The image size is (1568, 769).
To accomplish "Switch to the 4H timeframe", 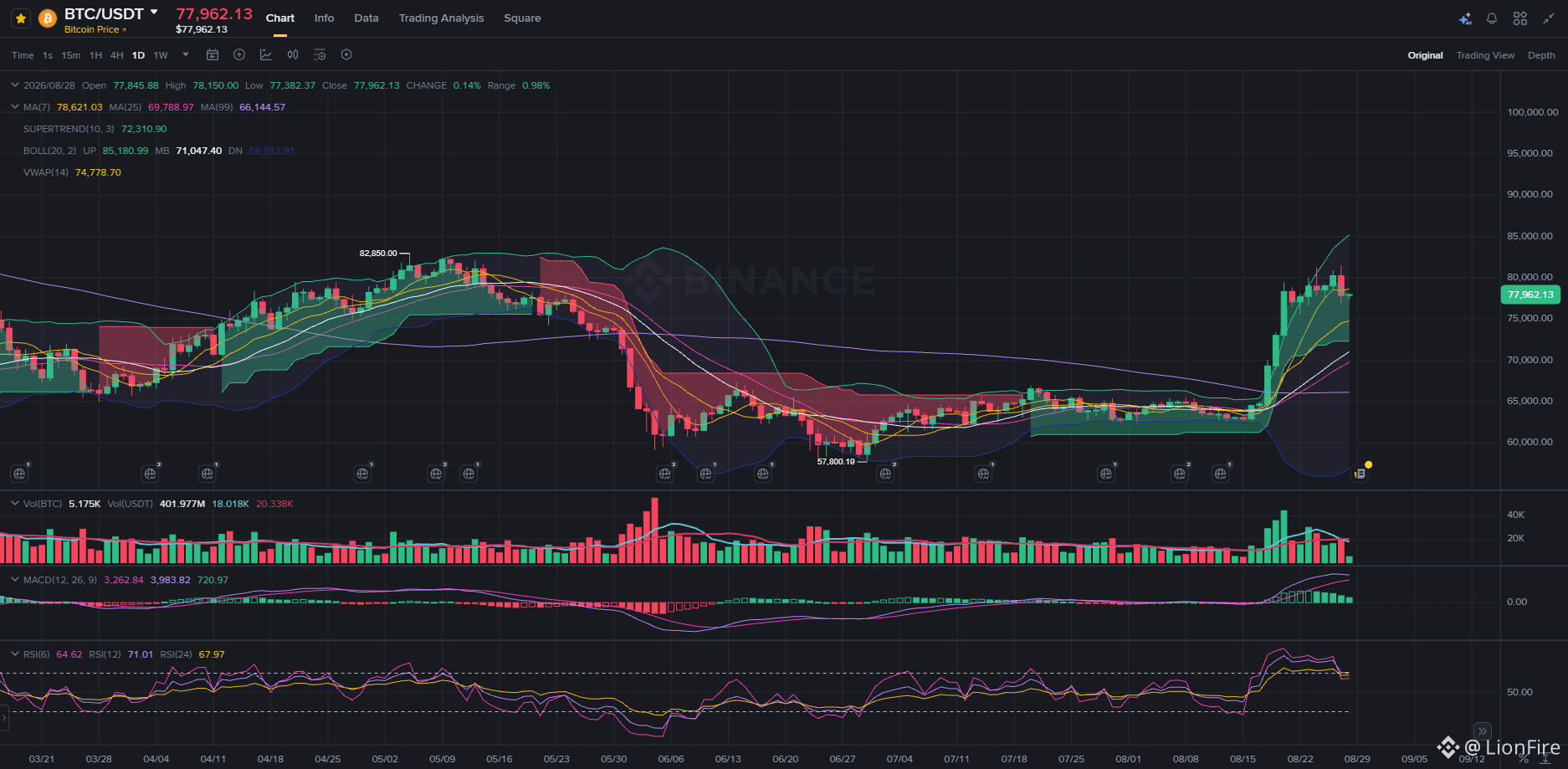I will (117, 55).
